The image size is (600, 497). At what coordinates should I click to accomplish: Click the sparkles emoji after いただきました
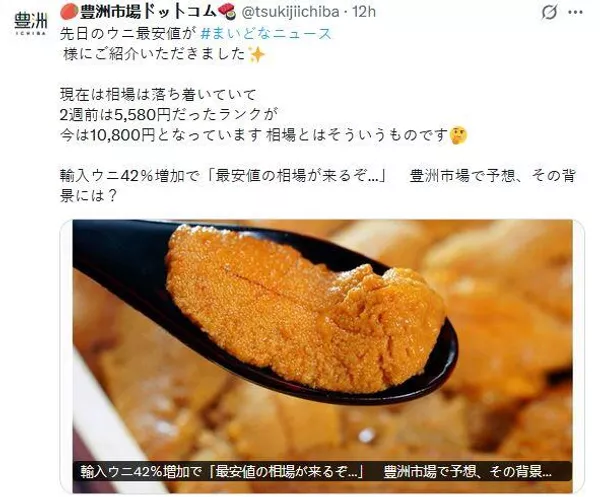[256, 54]
